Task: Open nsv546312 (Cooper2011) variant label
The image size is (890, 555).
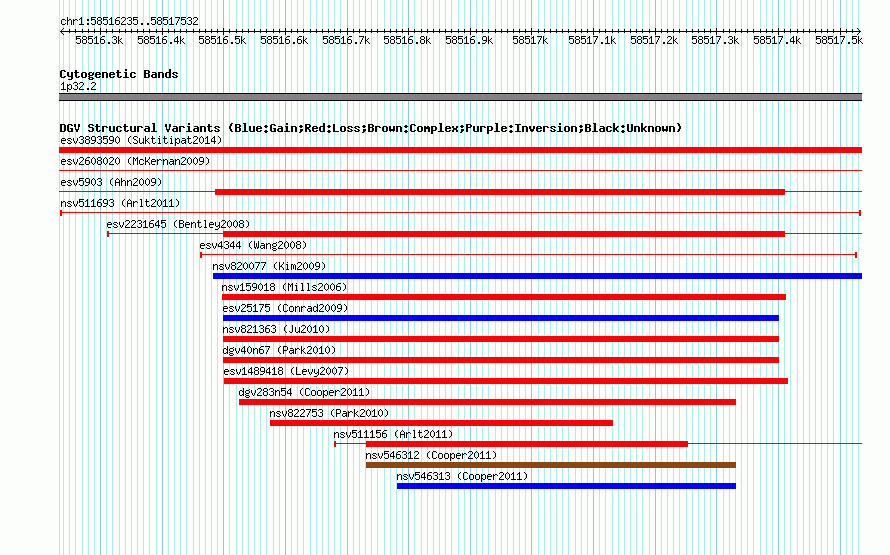Action: pos(431,455)
